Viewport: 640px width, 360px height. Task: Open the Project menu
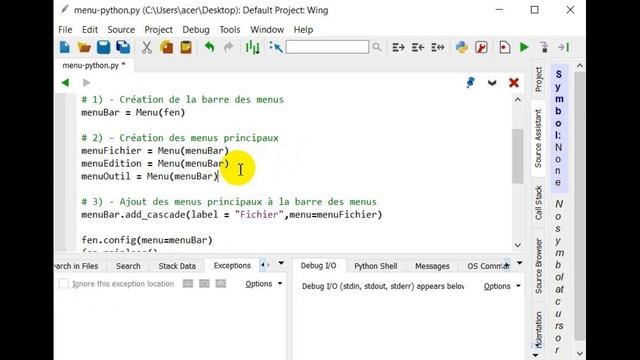coord(158,30)
